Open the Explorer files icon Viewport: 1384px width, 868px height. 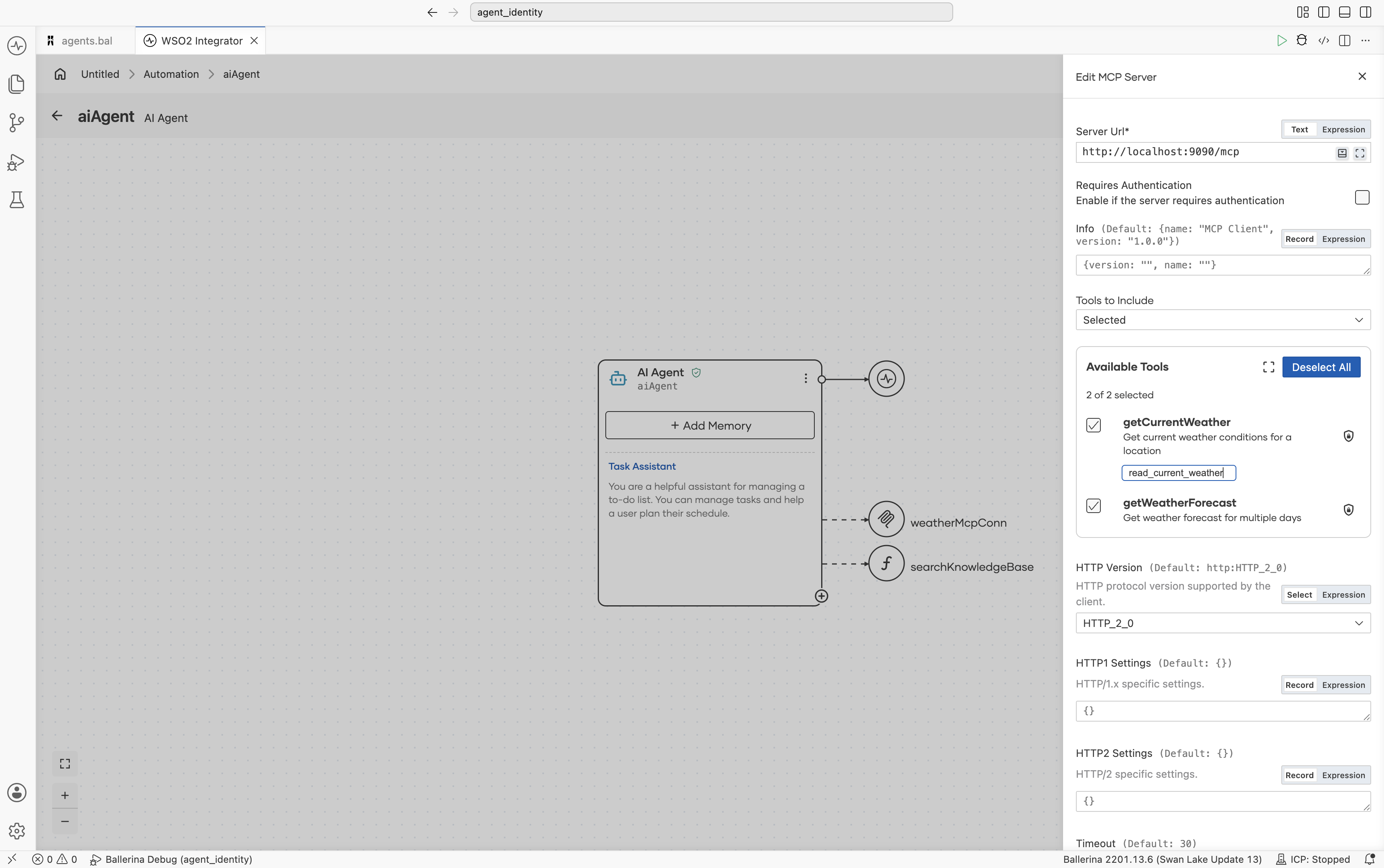coord(16,84)
